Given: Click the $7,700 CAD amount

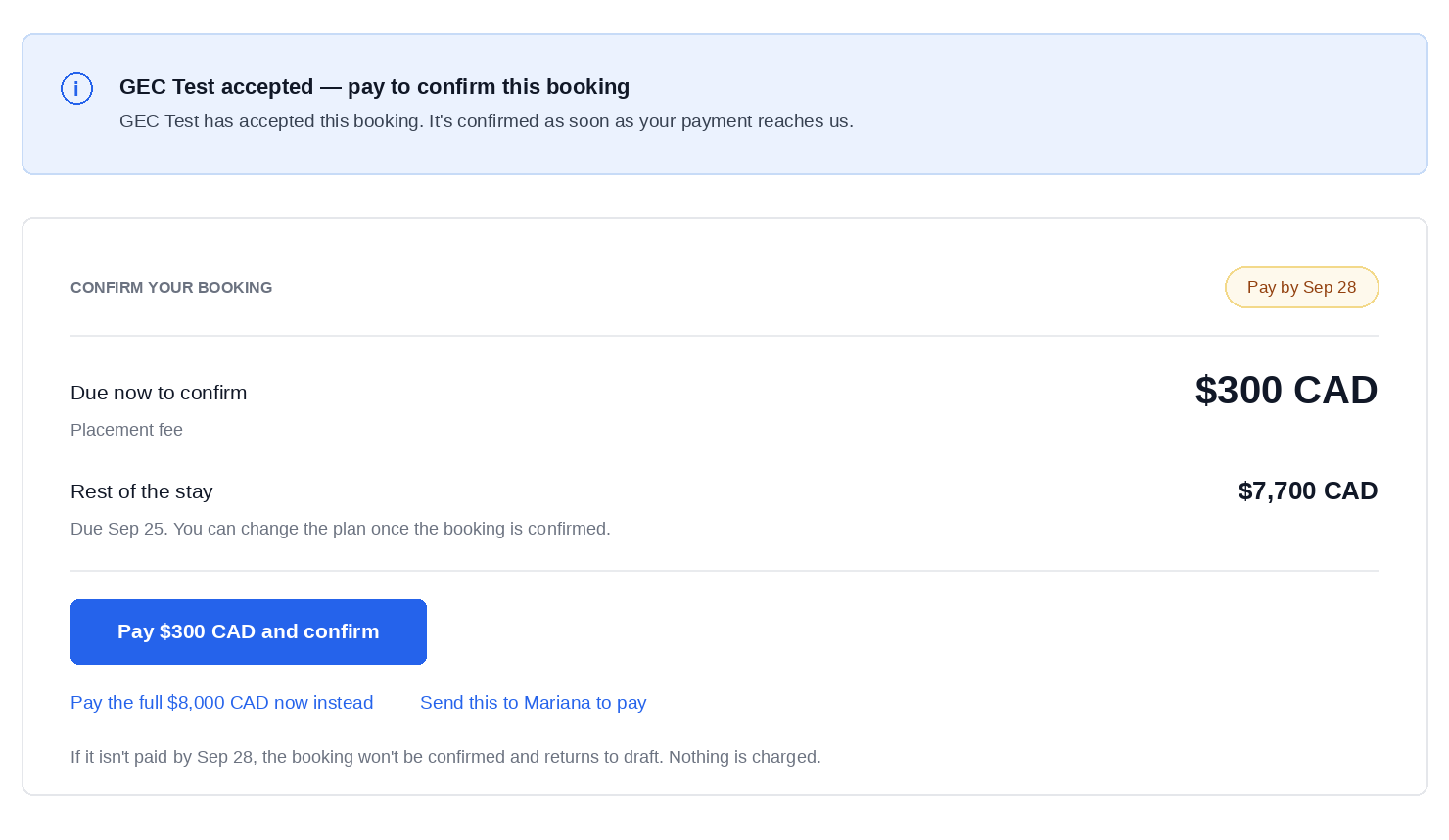Looking at the screenshot, I should click(x=1308, y=491).
